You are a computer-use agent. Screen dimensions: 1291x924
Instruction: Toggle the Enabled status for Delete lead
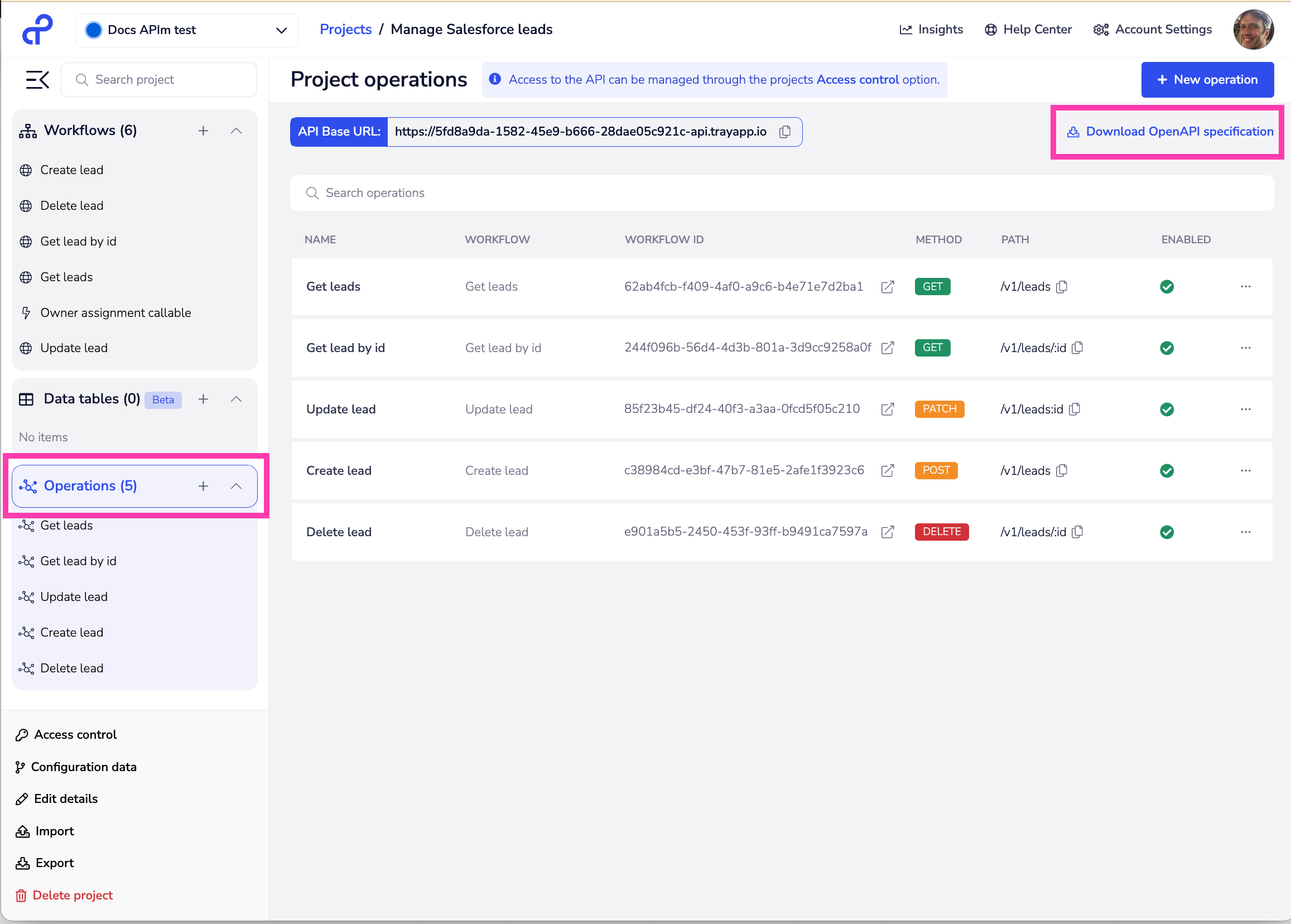[x=1167, y=532]
